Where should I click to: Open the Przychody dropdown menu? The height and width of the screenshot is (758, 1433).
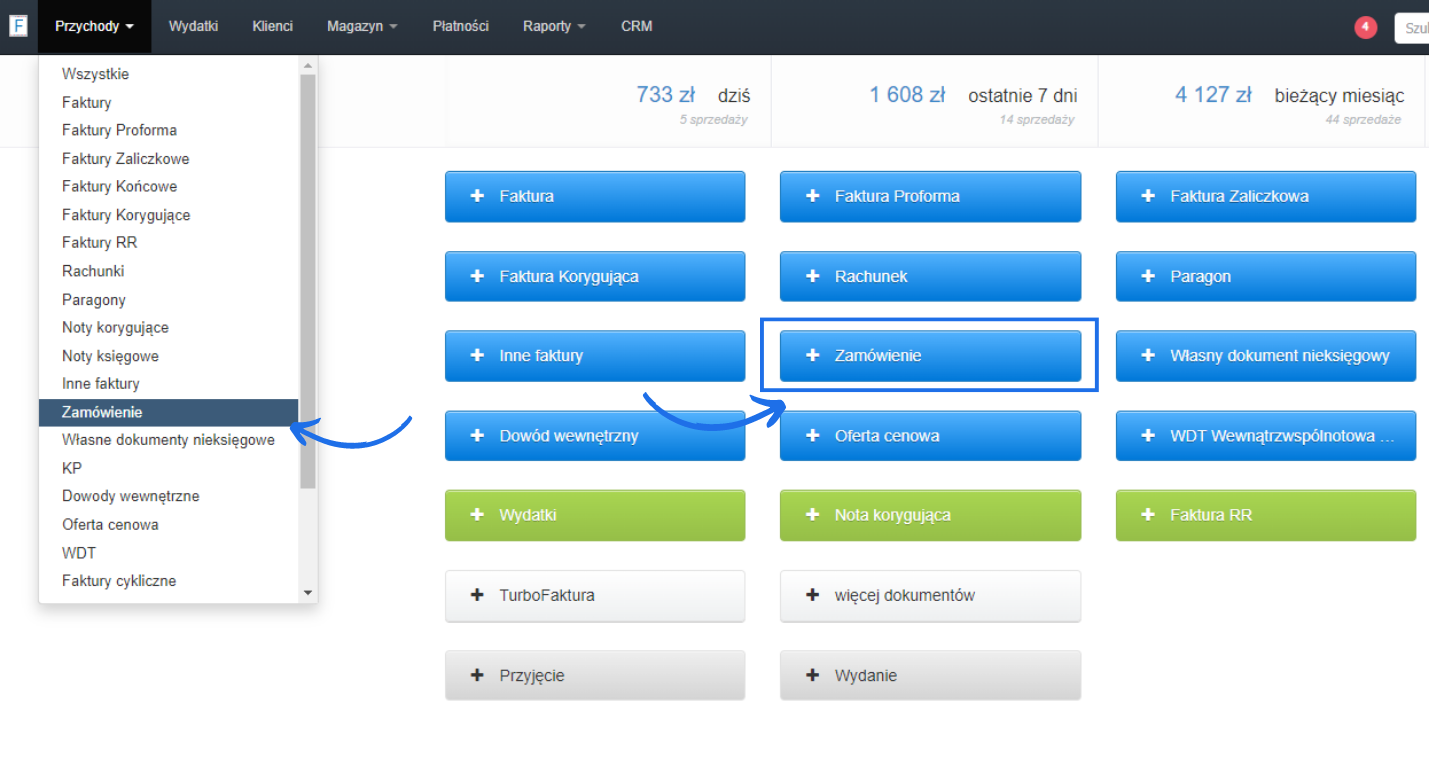point(95,26)
